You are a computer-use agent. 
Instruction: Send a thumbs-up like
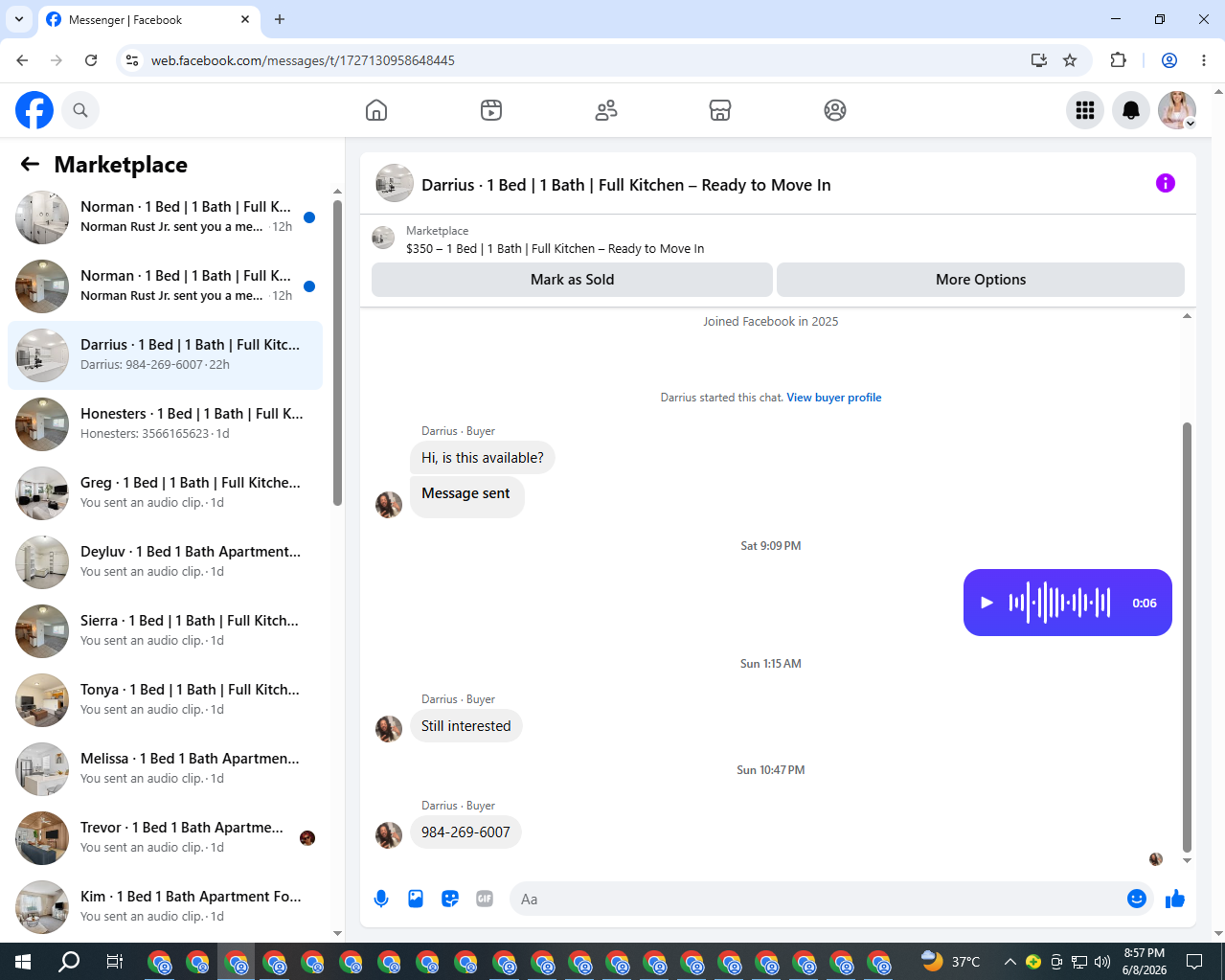coord(1175,899)
